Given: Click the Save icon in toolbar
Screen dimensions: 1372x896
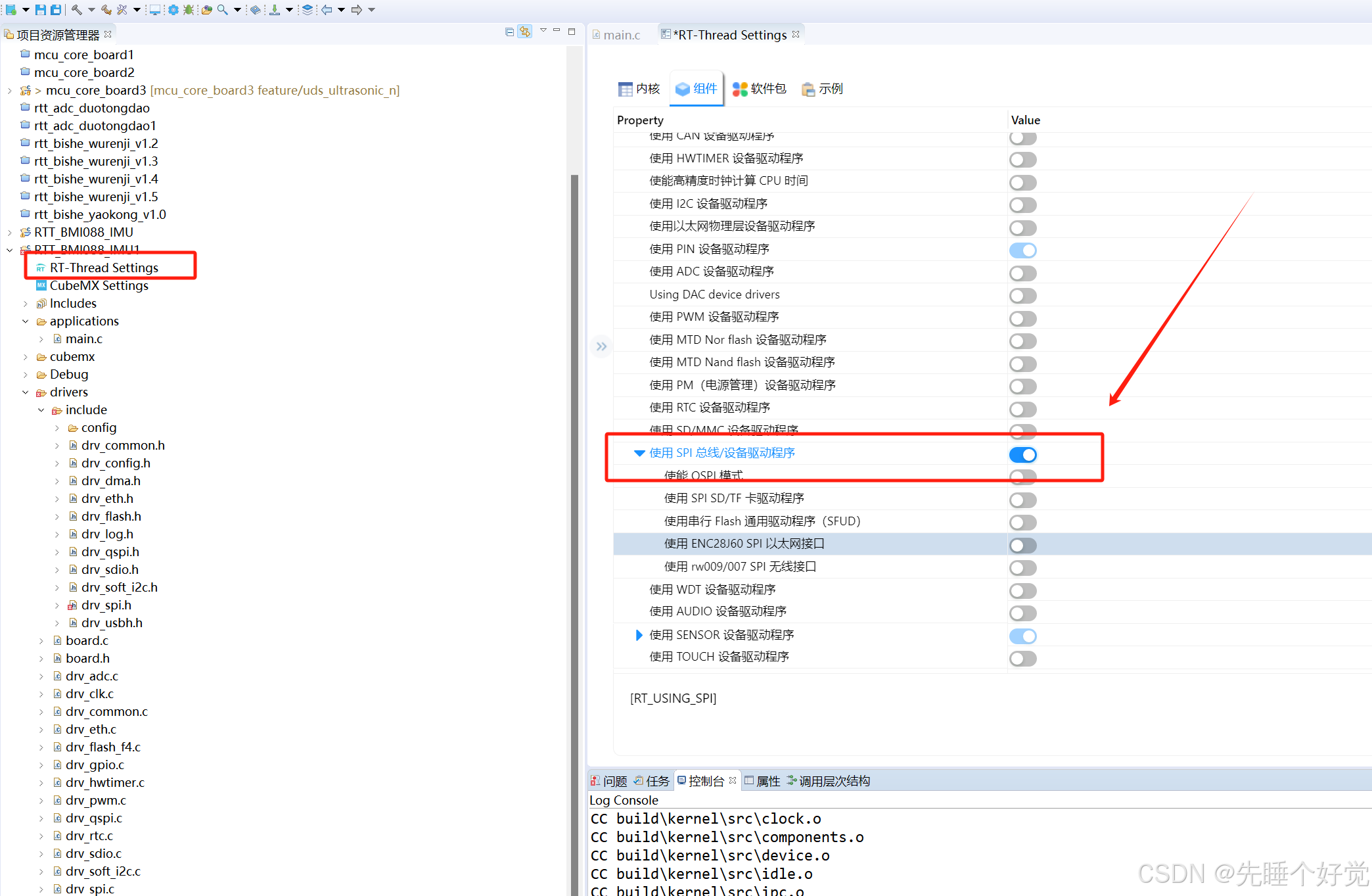Looking at the screenshot, I should [x=40, y=9].
